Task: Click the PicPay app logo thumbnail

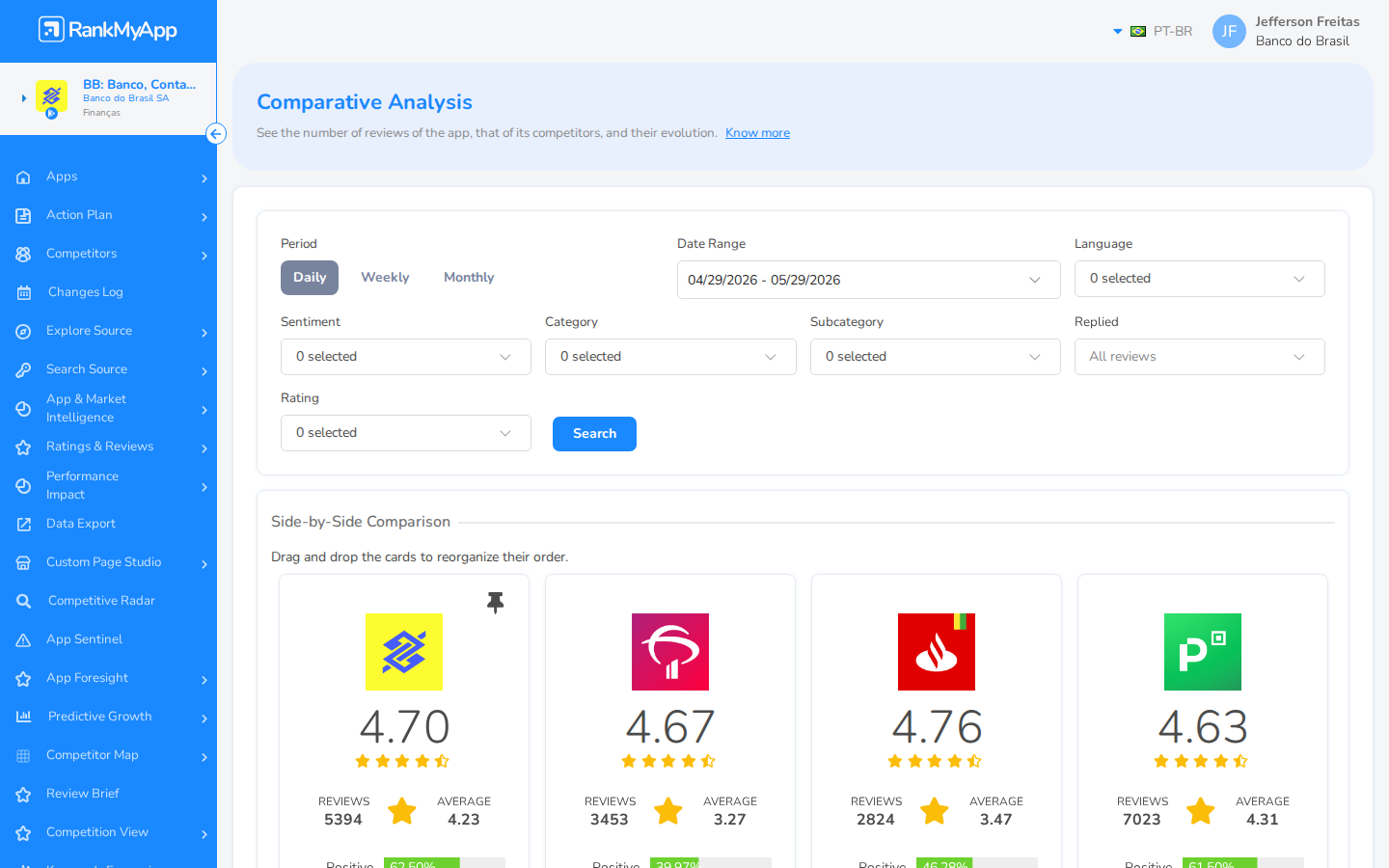Action: [x=1203, y=652]
